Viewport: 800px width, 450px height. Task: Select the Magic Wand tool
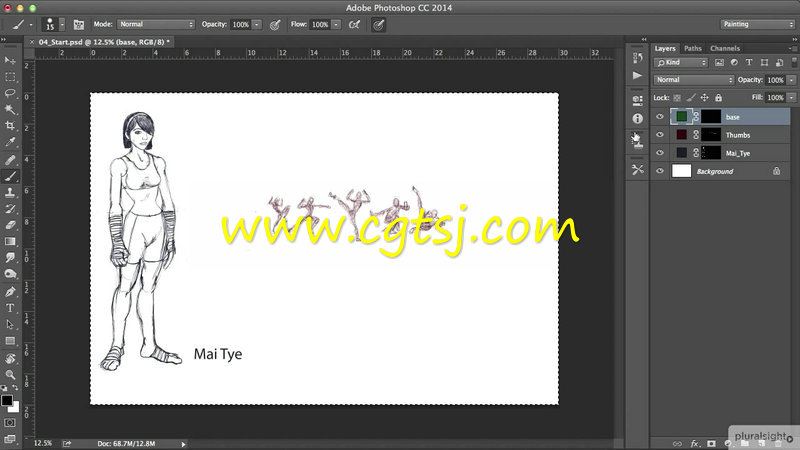[x=10, y=109]
